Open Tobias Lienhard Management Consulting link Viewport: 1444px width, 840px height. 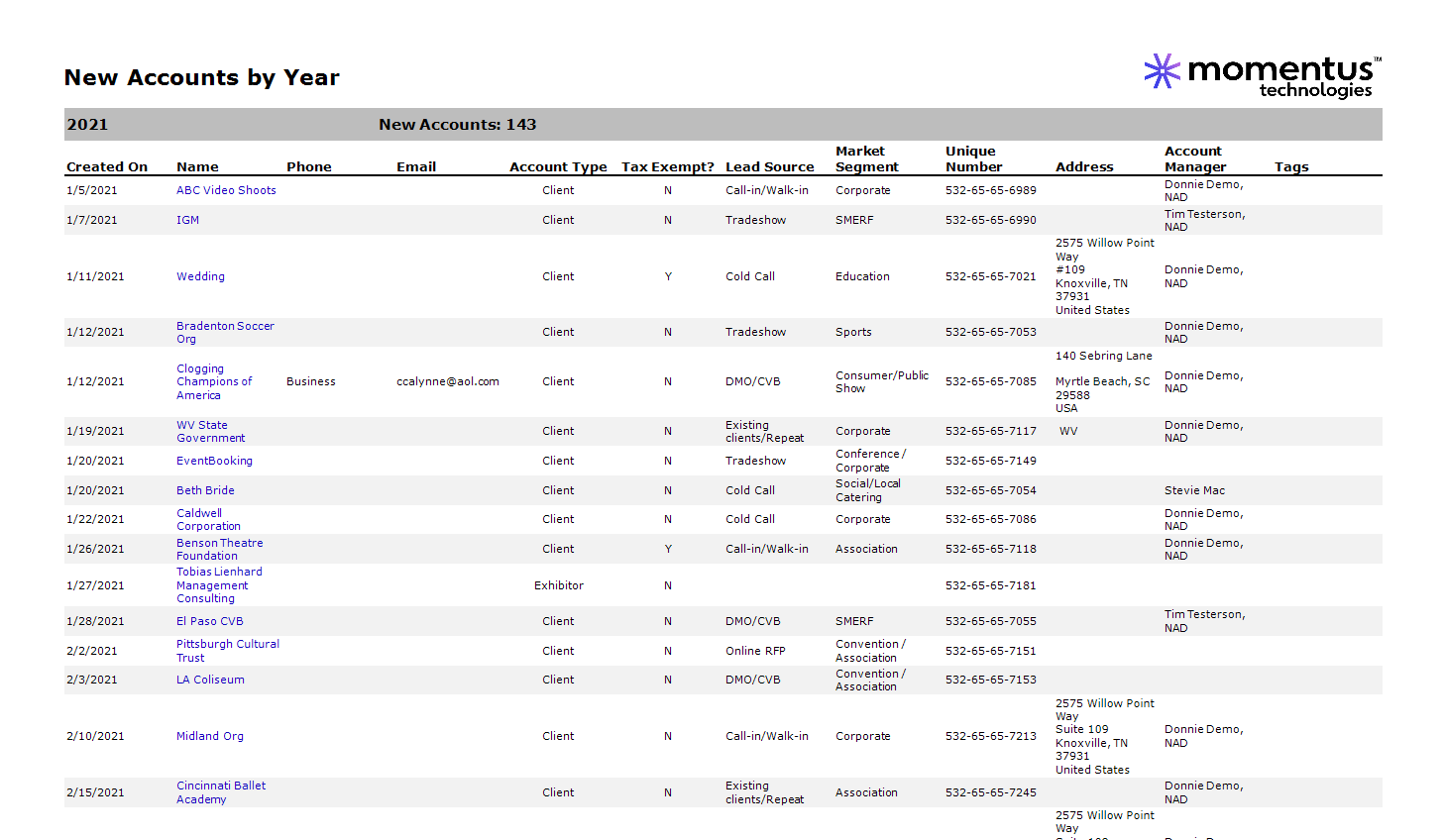point(219,584)
